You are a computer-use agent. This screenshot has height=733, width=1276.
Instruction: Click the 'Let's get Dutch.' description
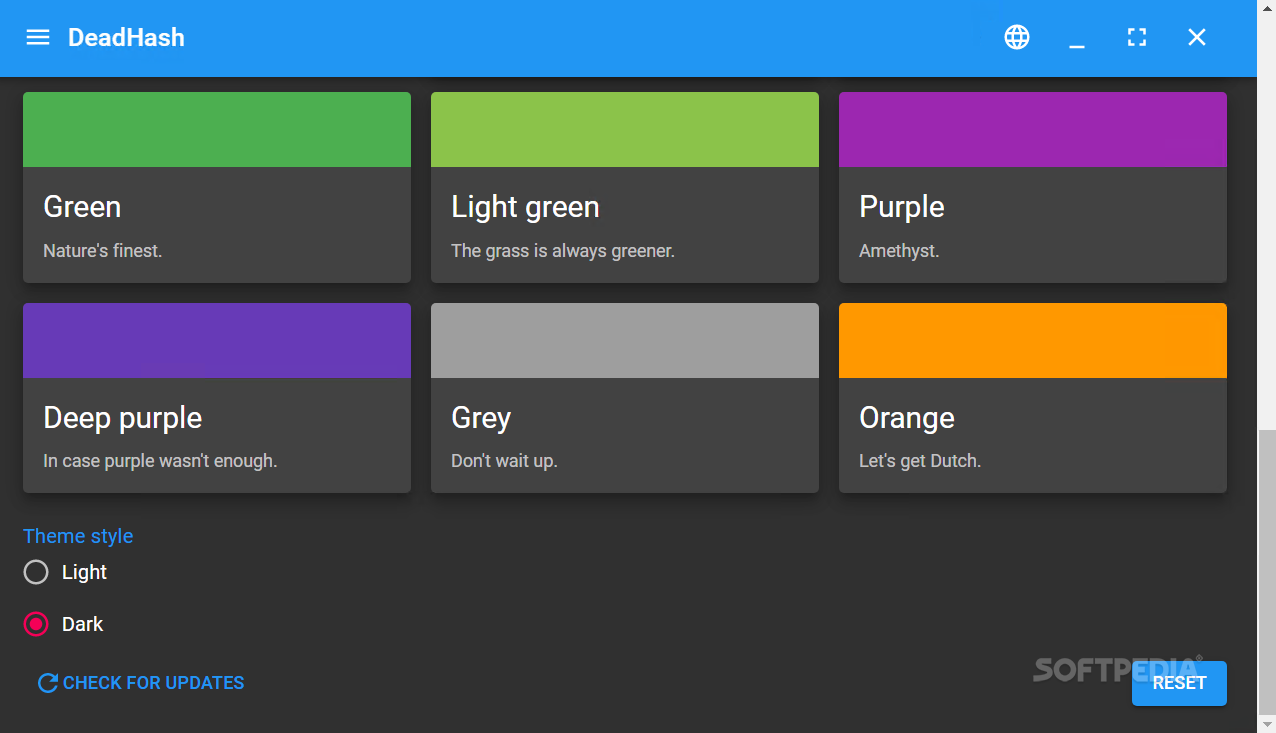pos(920,461)
